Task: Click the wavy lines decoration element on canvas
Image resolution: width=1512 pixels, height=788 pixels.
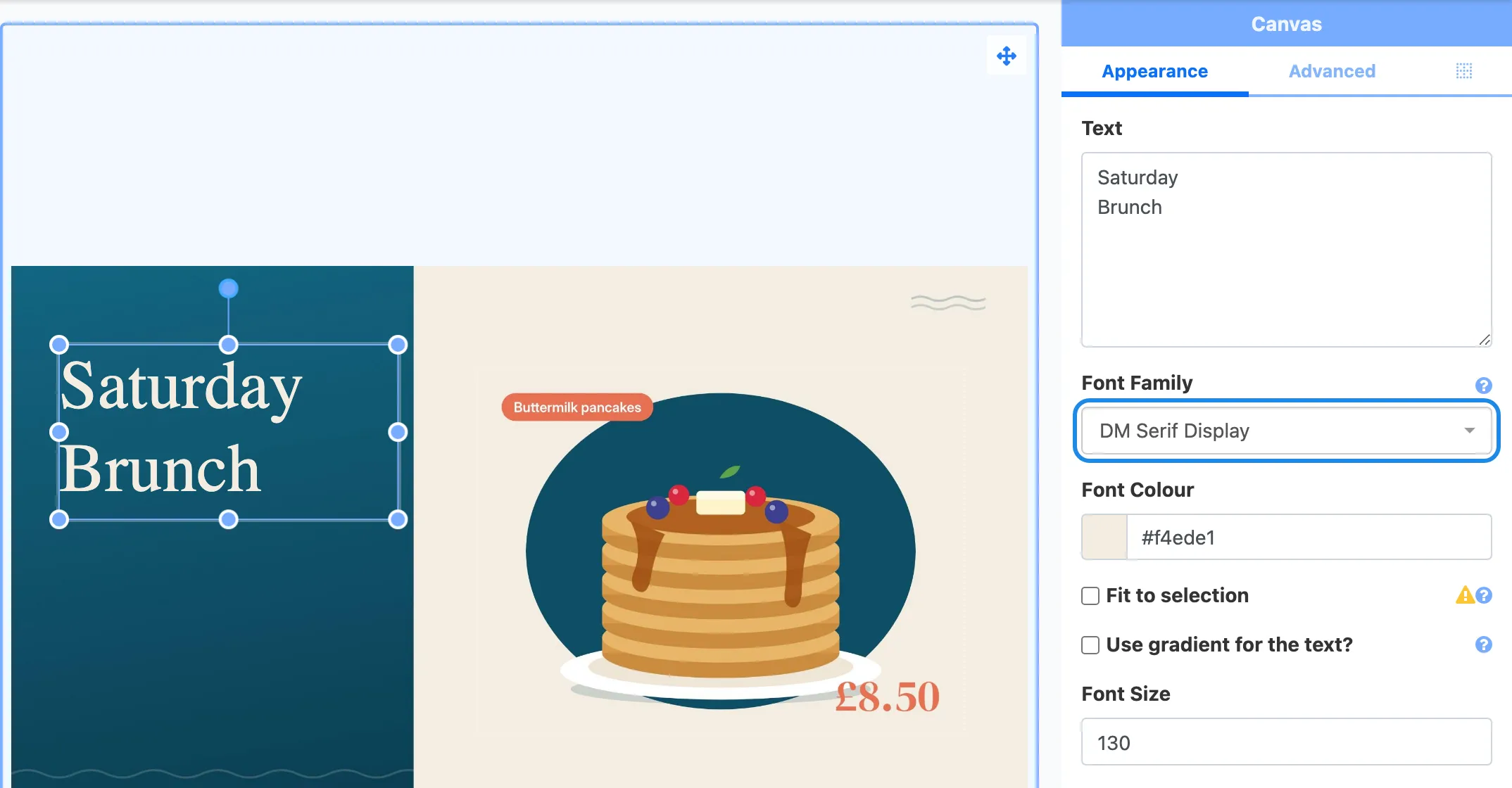Action: click(x=948, y=303)
